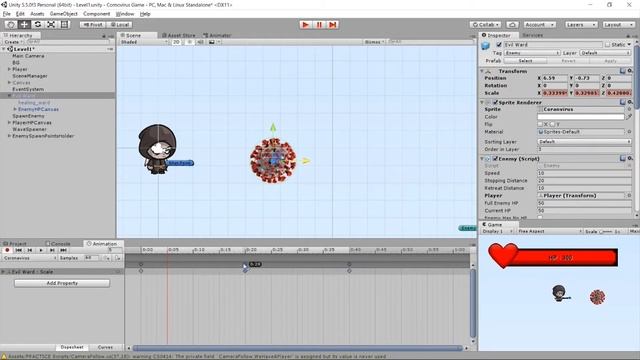Start the game with the Play button
Viewport: 640px width, 360px height.
click(x=305, y=24)
